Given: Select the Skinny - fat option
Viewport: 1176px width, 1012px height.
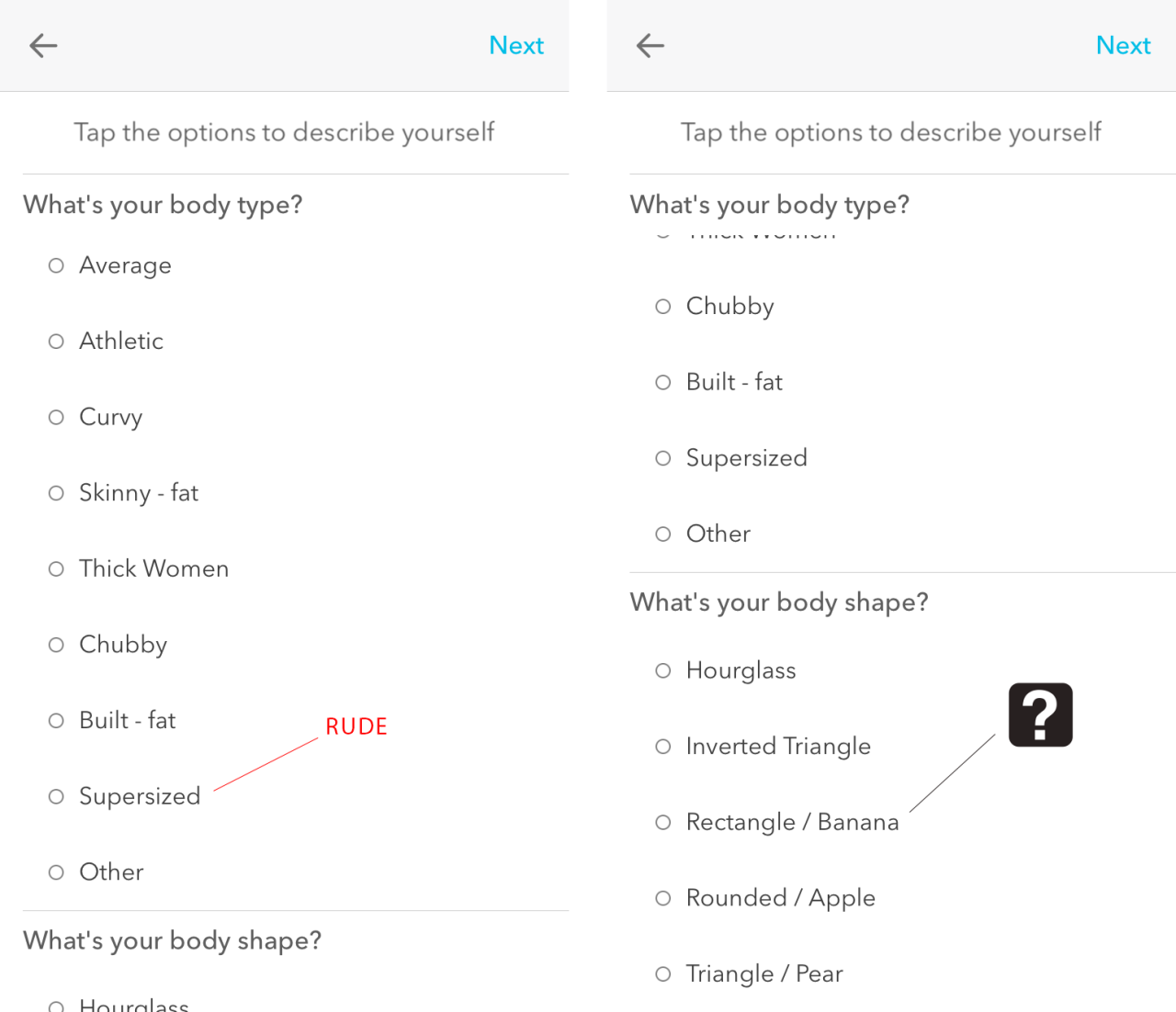Looking at the screenshot, I should [57, 493].
